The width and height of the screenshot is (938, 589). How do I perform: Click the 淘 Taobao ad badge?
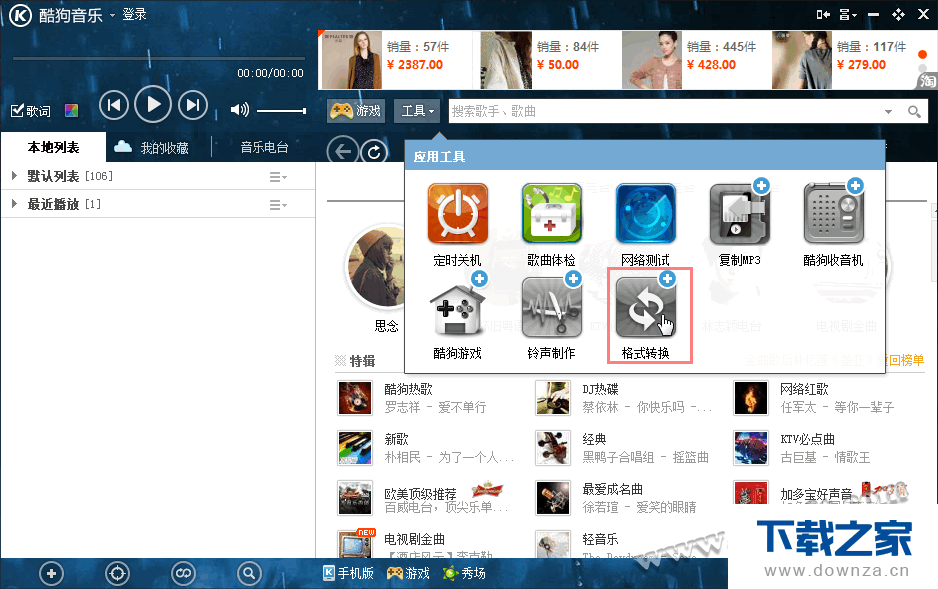(927, 81)
